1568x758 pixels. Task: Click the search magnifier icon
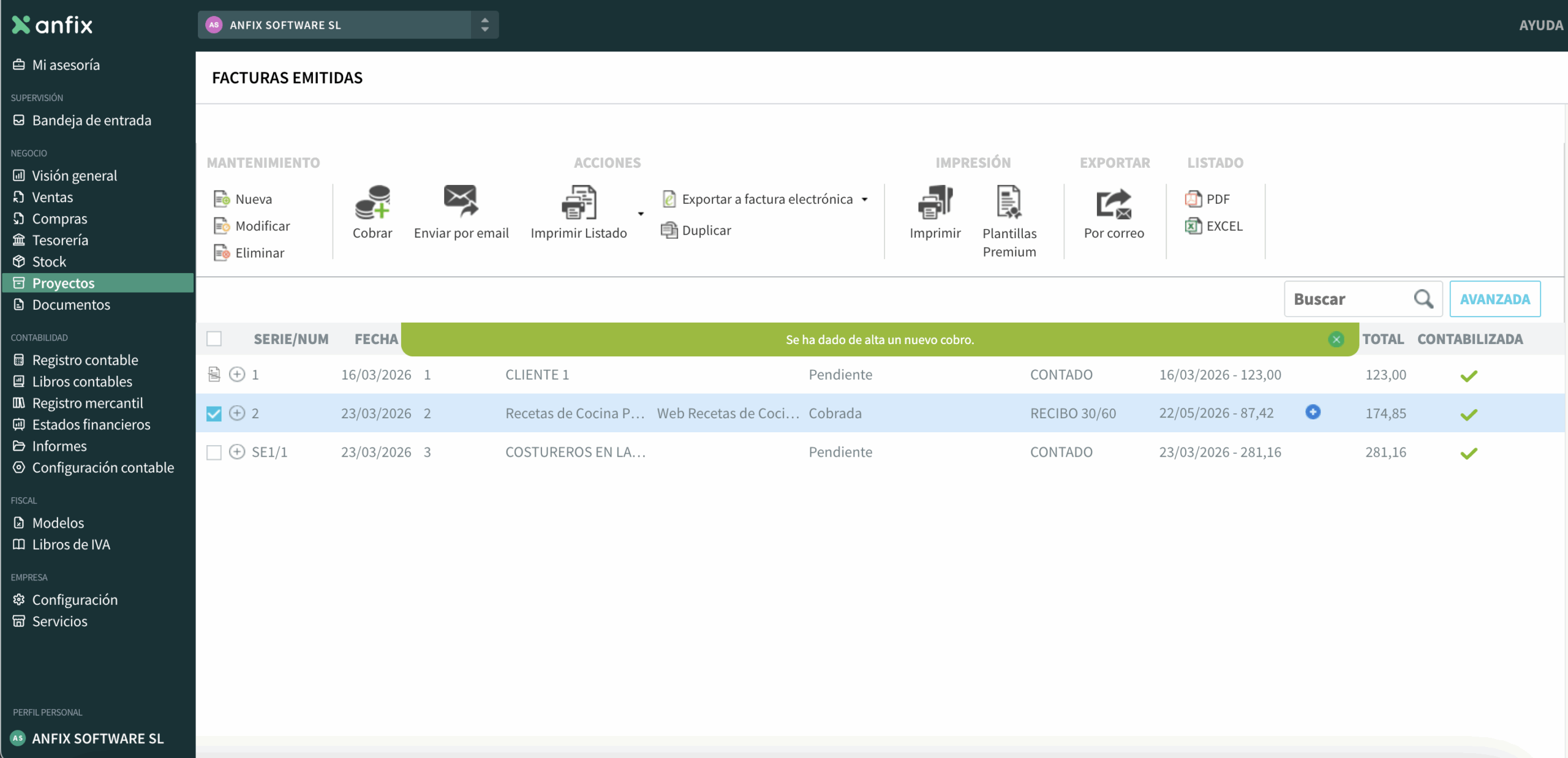(1423, 299)
